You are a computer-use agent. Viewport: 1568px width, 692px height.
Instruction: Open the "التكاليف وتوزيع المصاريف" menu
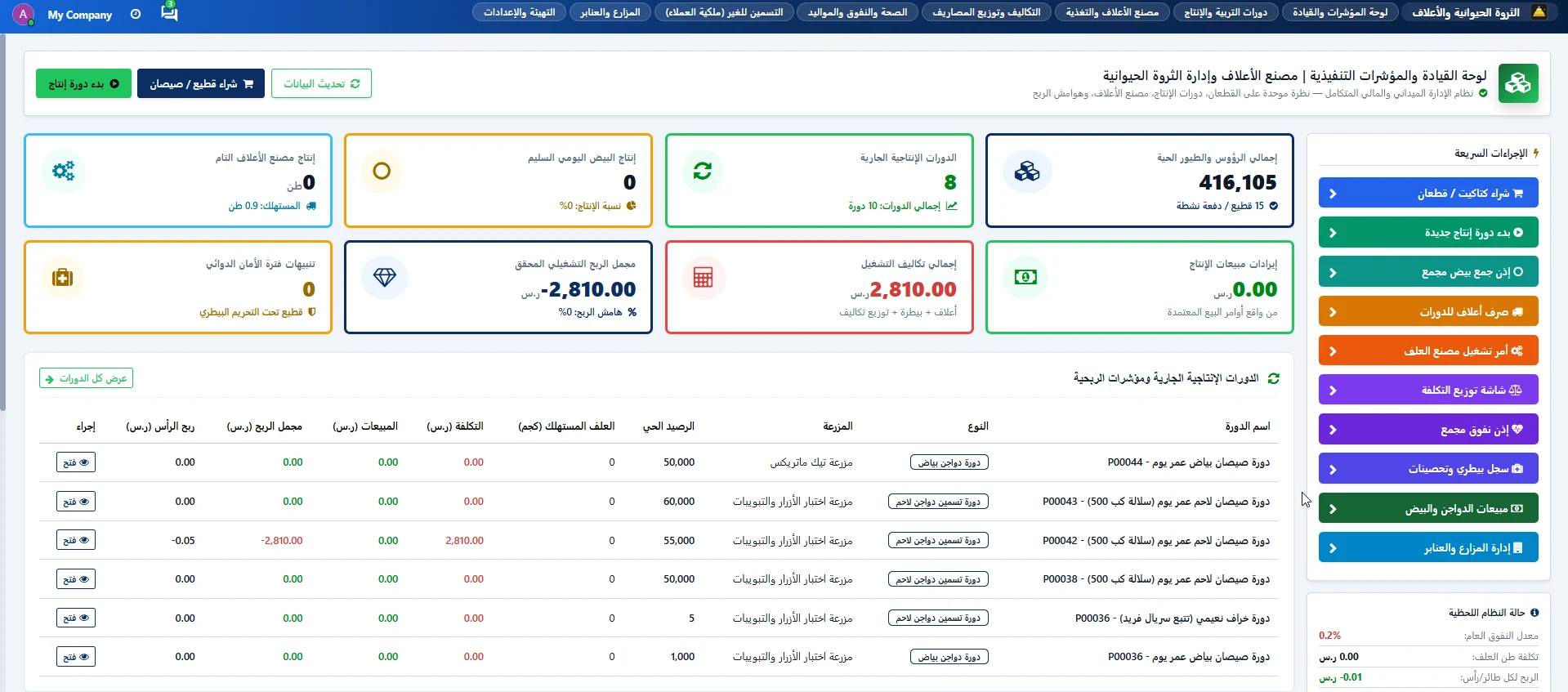(x=987, y=12)
